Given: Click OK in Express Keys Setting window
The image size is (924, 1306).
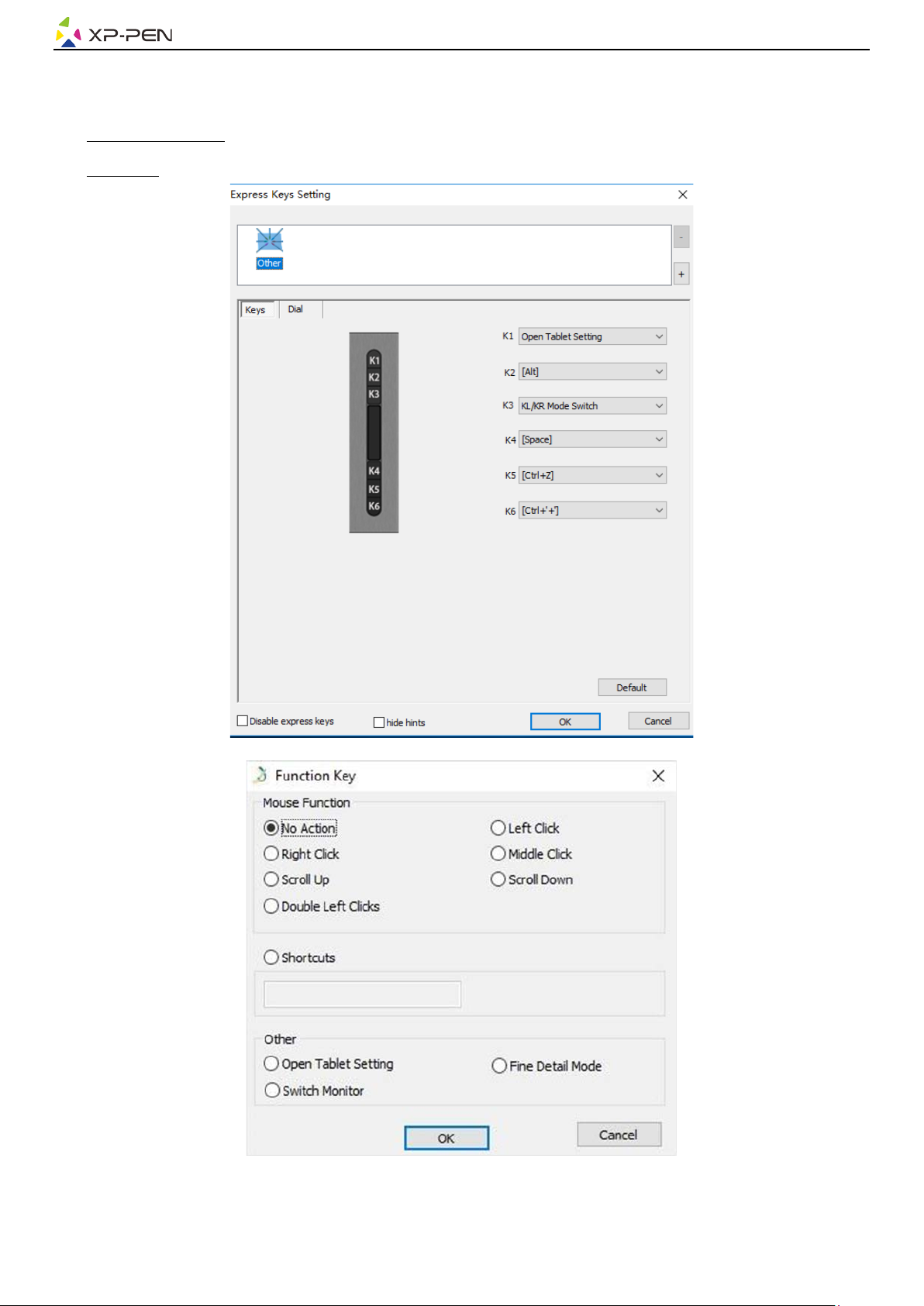Looking at the screenshot, I should tap(565, 722).
